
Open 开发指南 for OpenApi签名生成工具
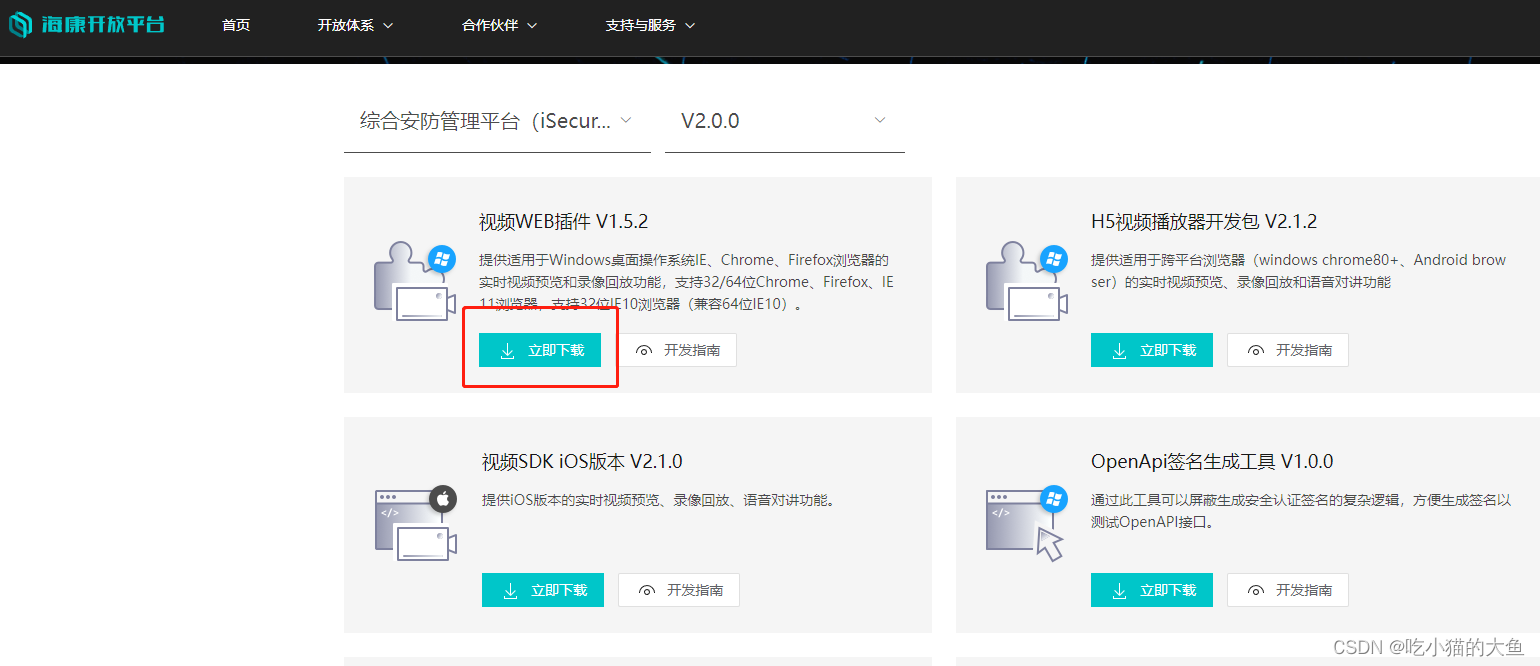pyautogui.click(x=1289, y=590)
